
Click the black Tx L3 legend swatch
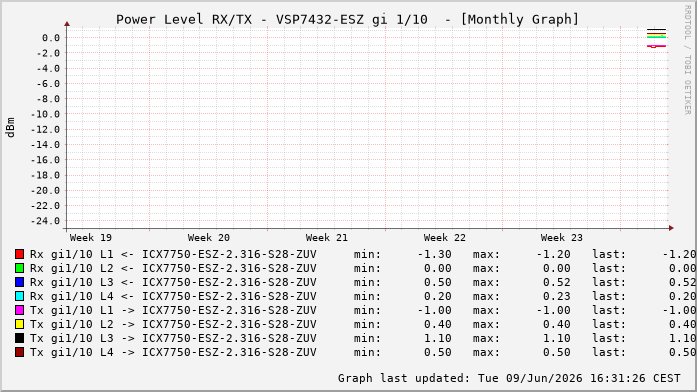tap(19, 338)
